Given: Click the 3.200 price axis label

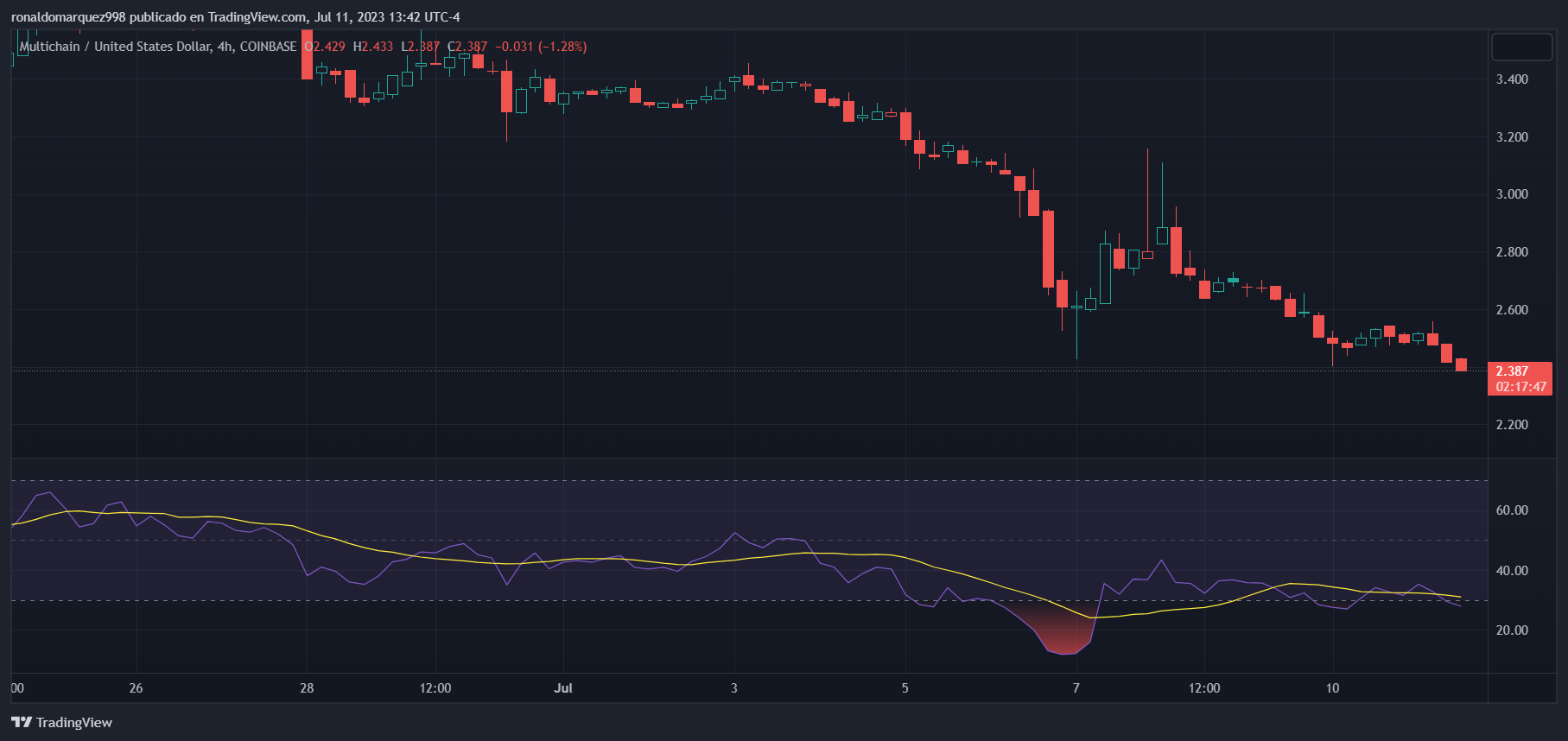Looking at the screenshot, I should pyautogui.click(x=1512, y=137).
